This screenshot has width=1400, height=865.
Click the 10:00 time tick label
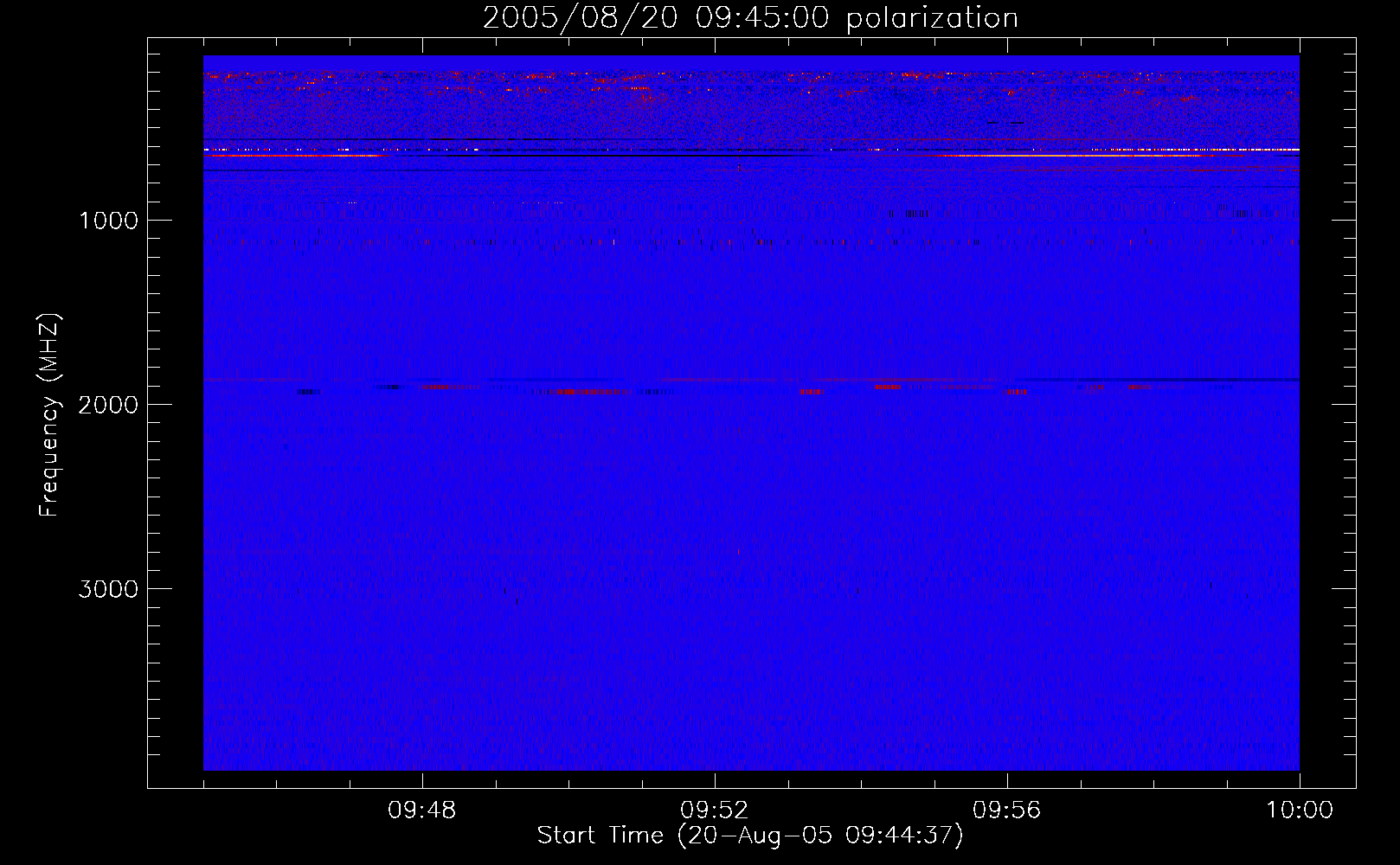(1300, 811)
